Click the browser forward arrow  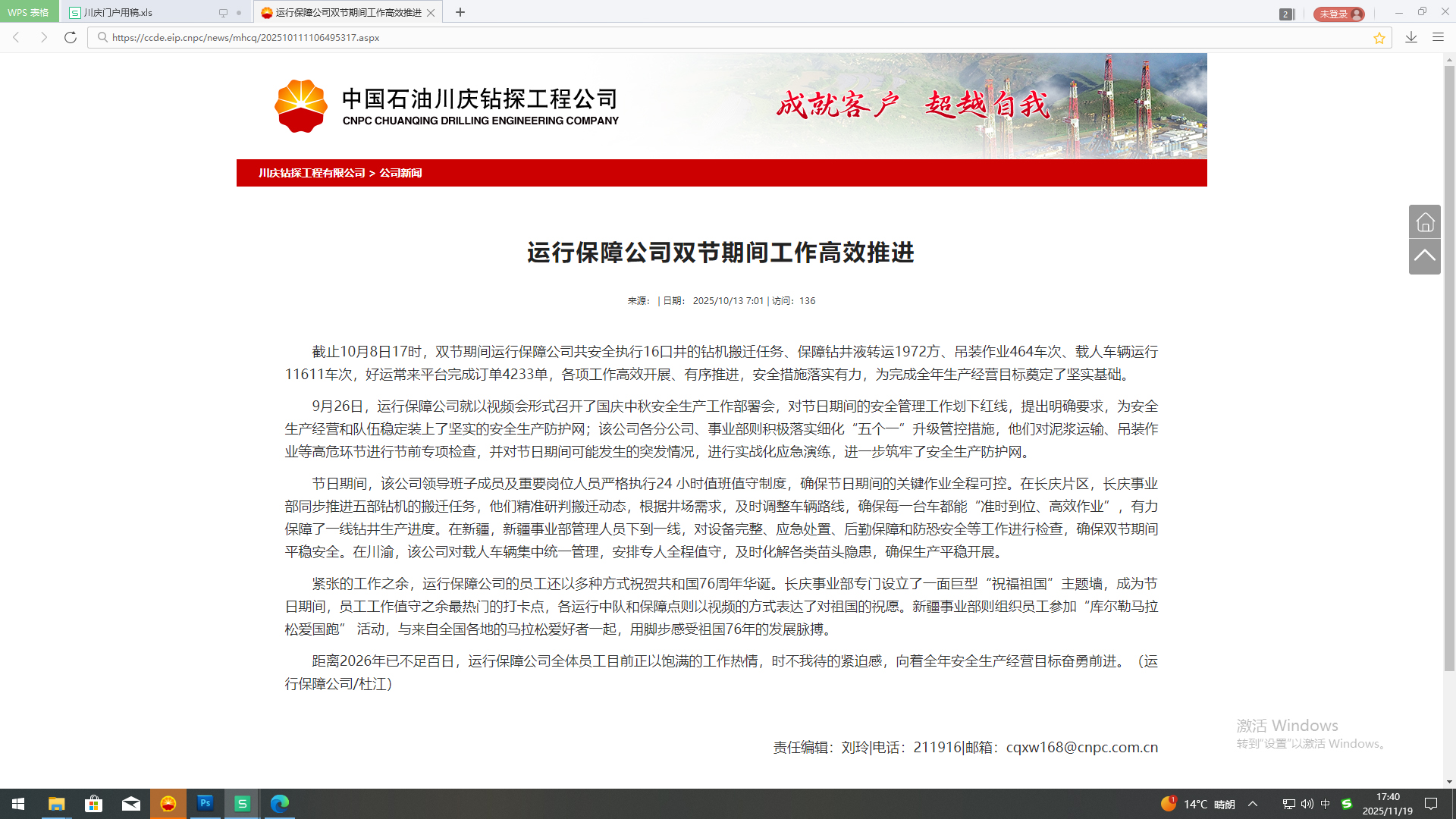pyautogui.click(x=43, y=37)
